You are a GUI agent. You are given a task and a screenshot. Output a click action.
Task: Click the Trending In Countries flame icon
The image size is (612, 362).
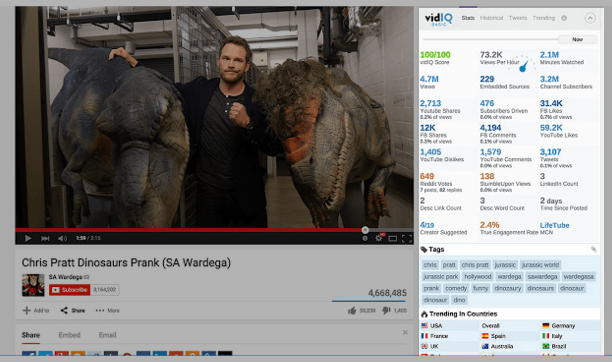[424, 314]
